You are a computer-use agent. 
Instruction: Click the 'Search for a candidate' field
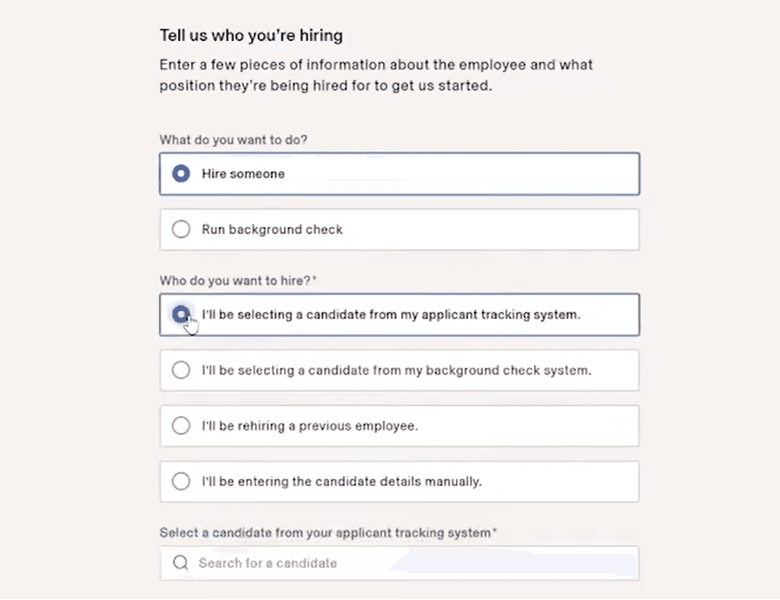coord(410,563)
